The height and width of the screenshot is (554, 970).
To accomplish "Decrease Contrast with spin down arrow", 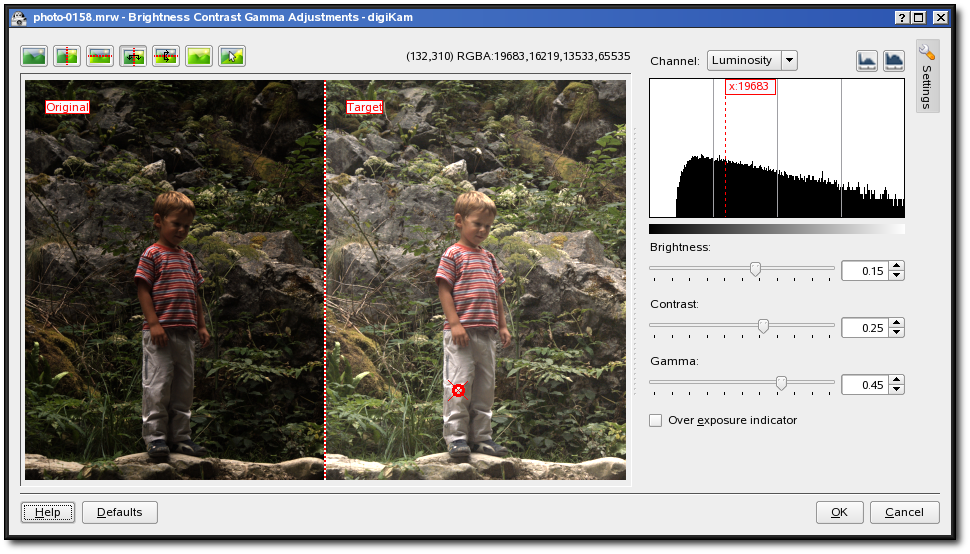I will click(897, 333).
